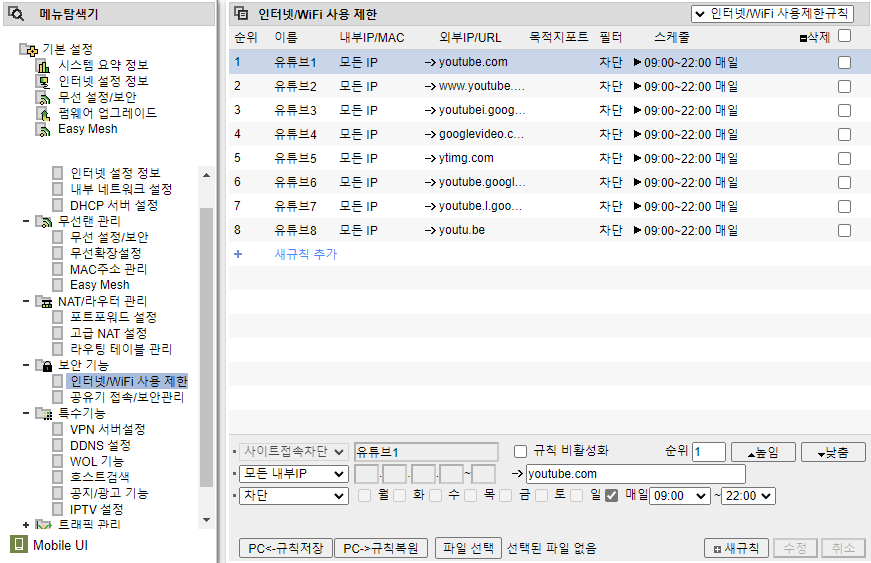Viewport: 871px width, 563px height.
Task: Open the 09:00 start time dropdown
Action: coord(680,495)
